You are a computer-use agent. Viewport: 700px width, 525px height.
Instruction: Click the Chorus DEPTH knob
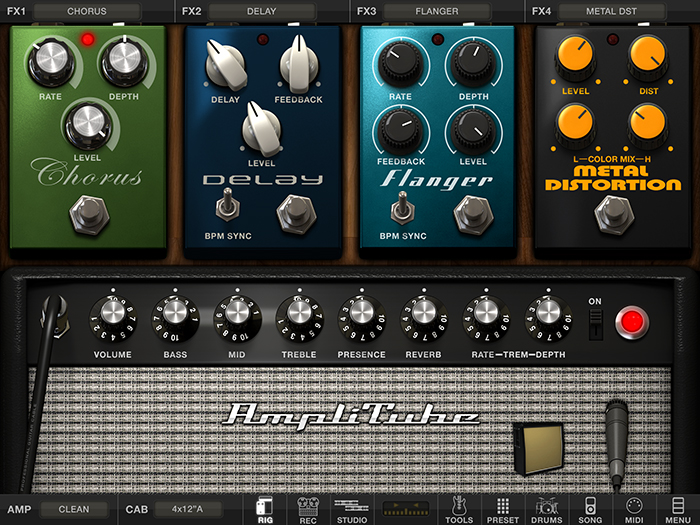pos(125,61)
